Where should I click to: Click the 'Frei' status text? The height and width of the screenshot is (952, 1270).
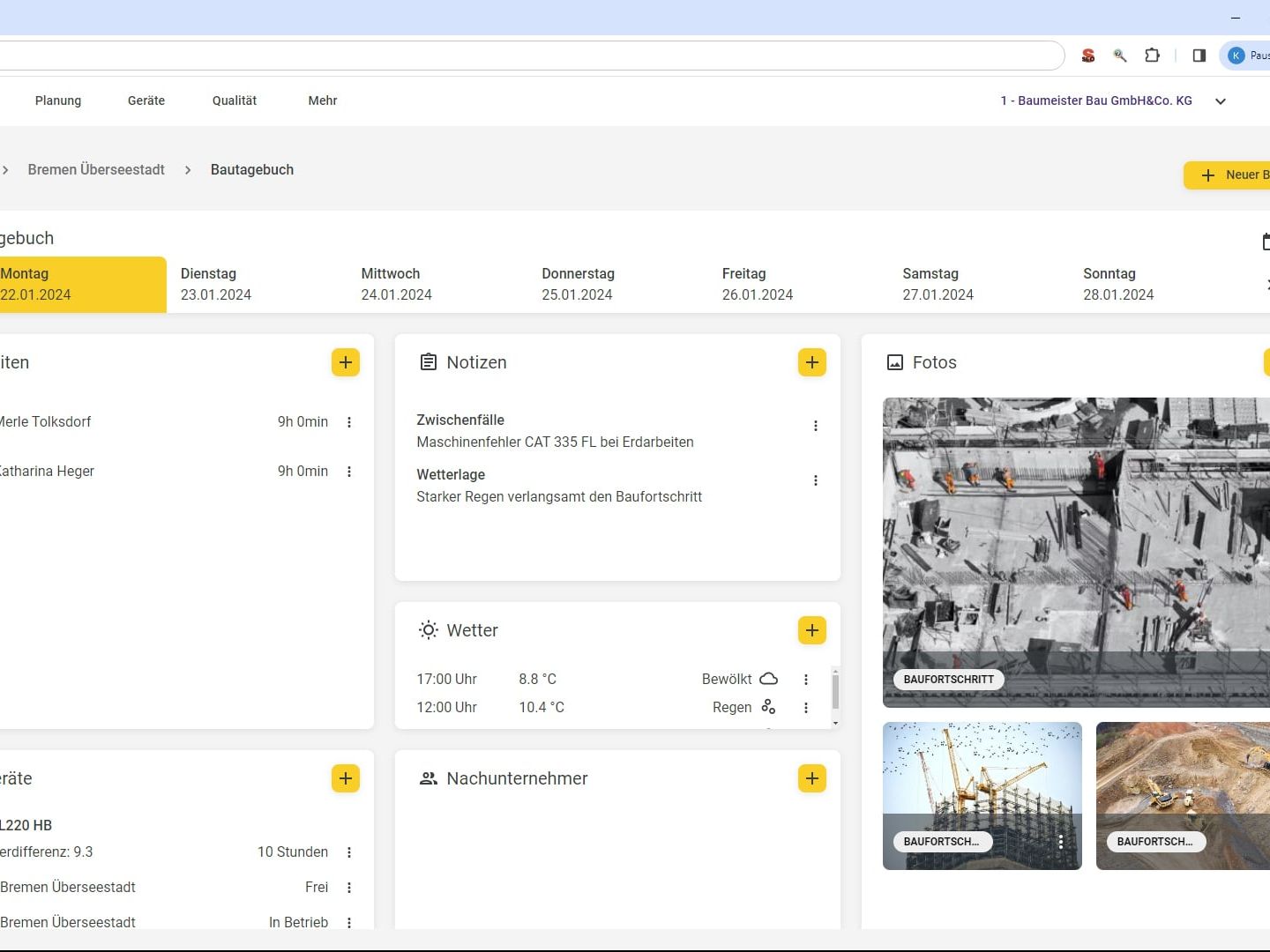[317, 888]
